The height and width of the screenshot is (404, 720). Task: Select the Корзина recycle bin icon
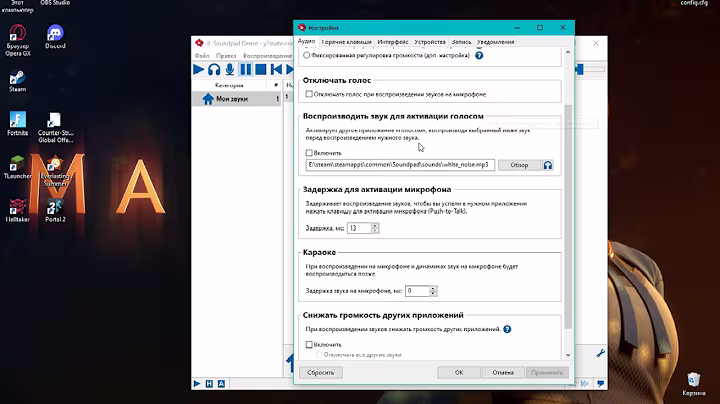pyautogui.click(x=693, y=384)
